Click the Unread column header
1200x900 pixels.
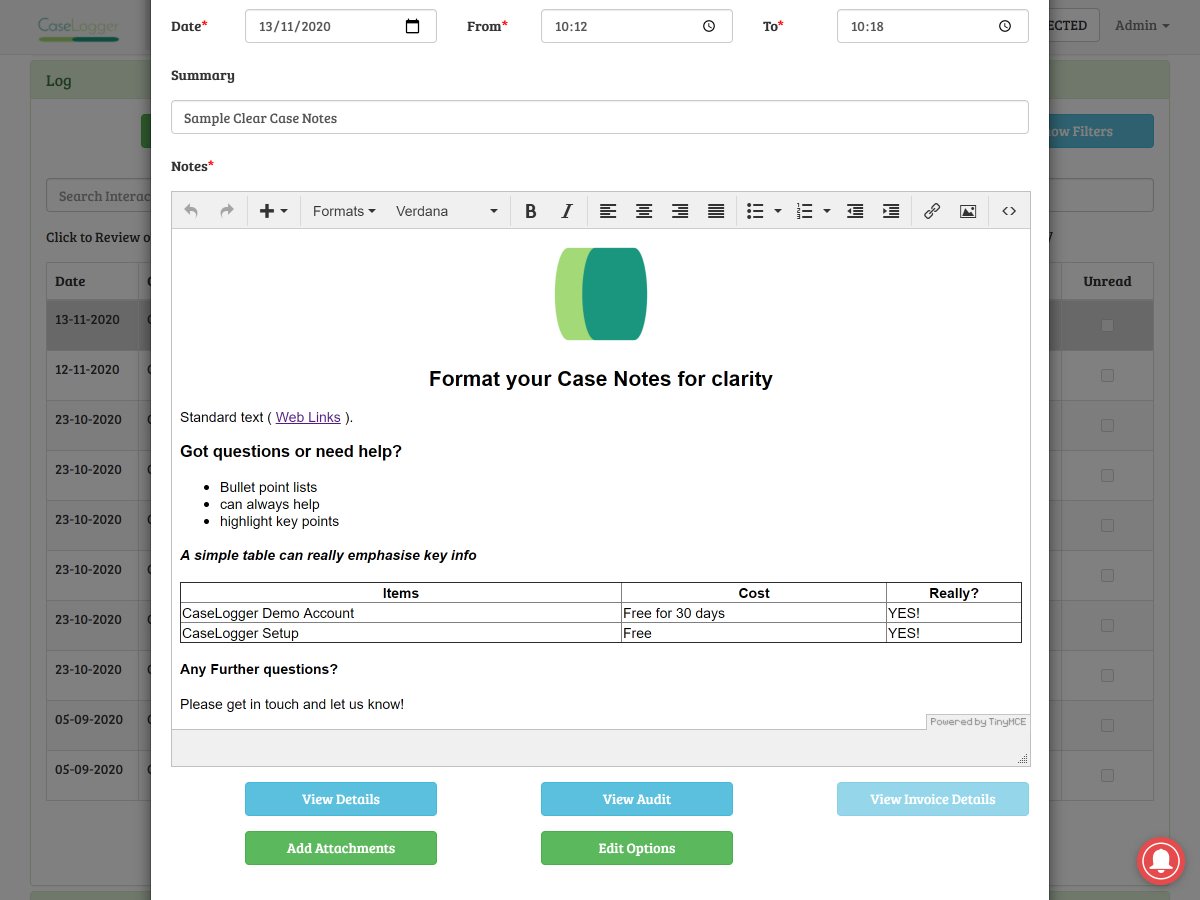[1107, 281]
